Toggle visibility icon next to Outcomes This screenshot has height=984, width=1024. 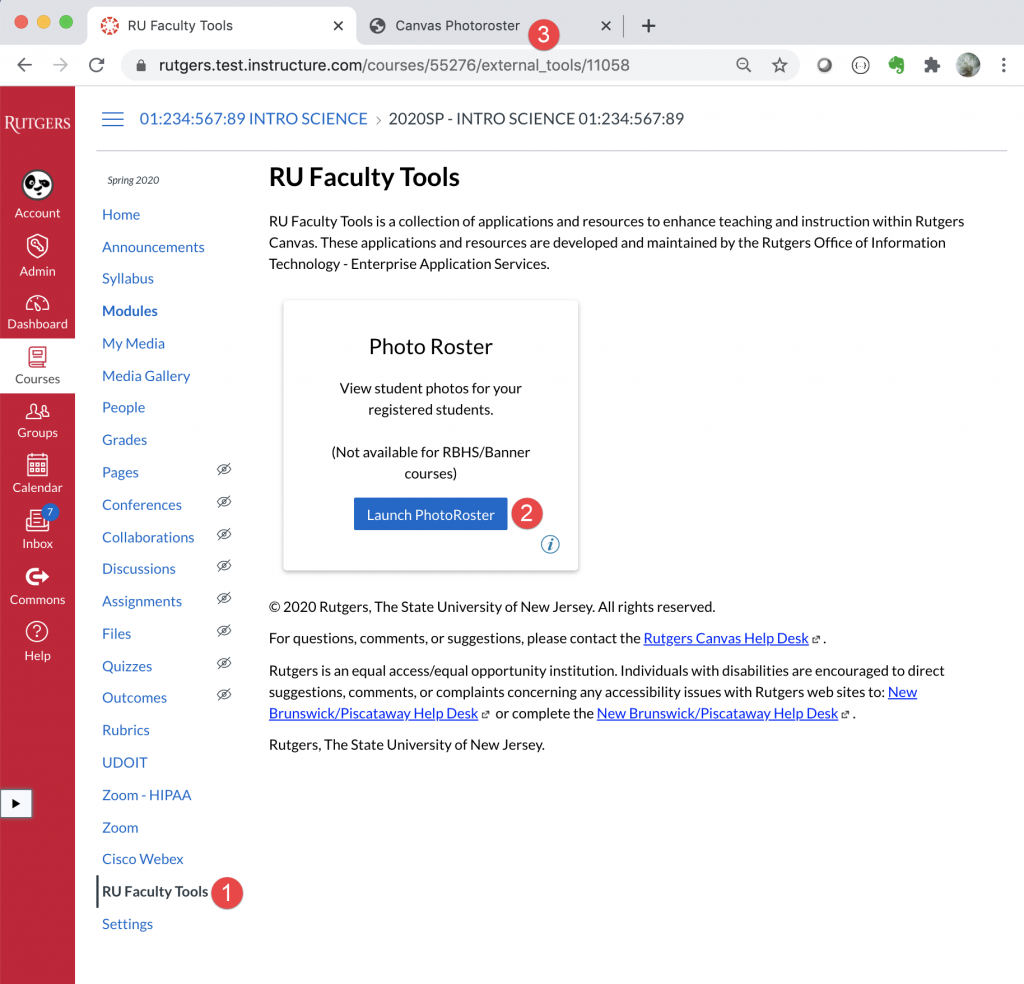[x=224, y=695]
